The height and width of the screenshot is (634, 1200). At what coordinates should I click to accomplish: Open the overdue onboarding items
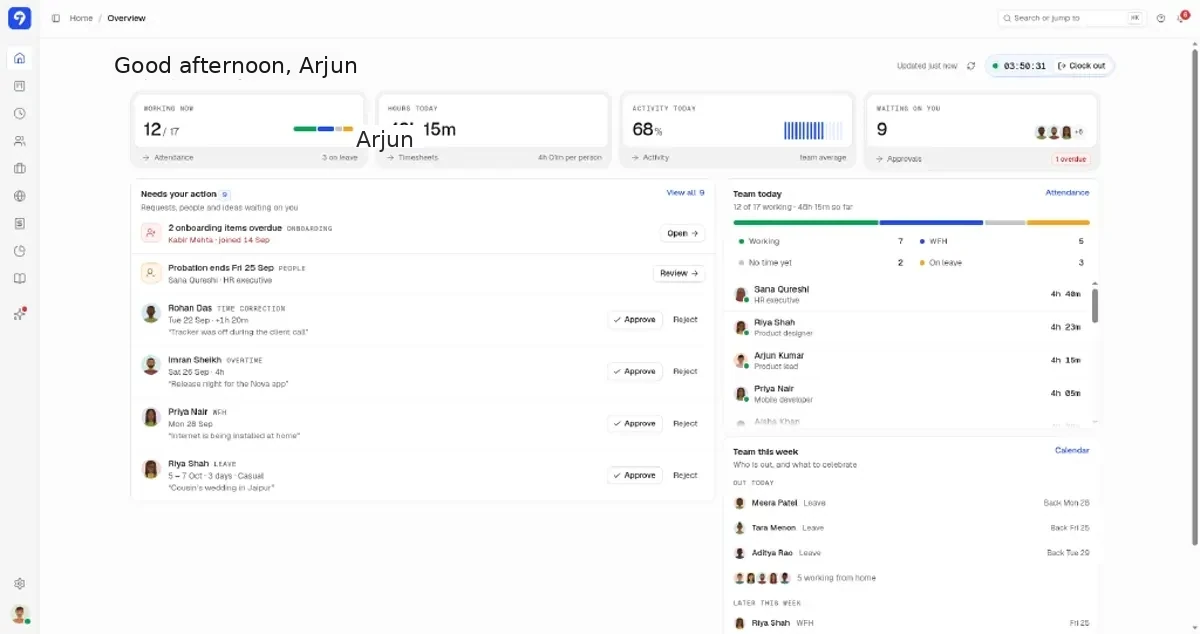(x=683, y=233)
